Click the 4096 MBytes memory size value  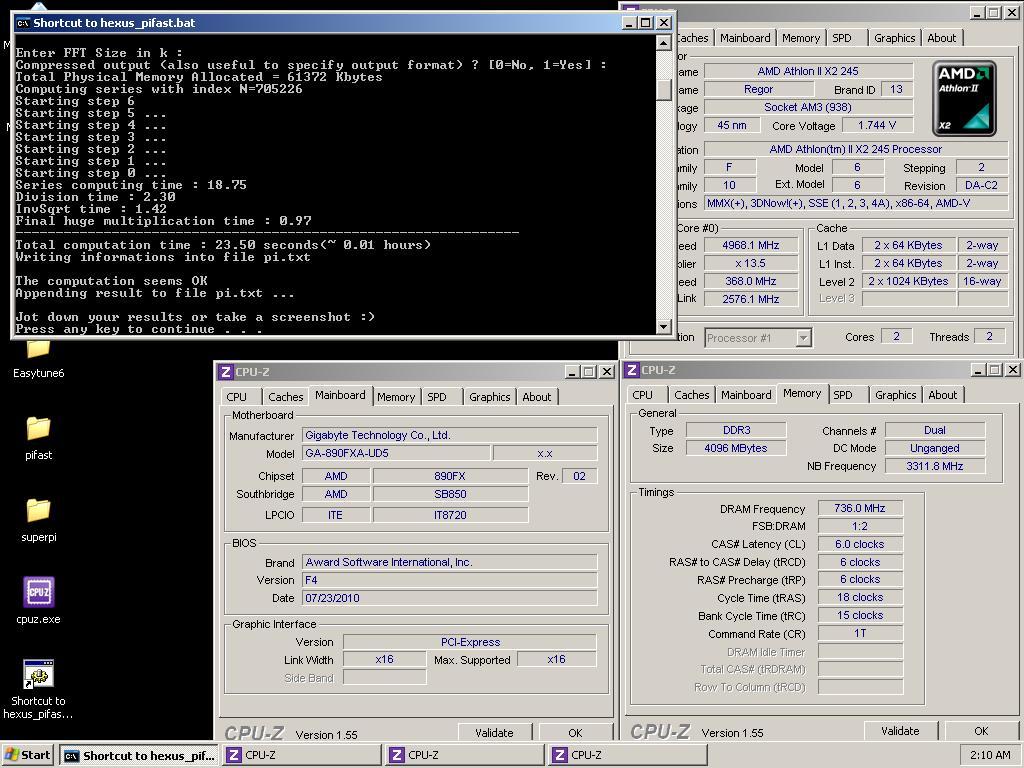point(735,448)
